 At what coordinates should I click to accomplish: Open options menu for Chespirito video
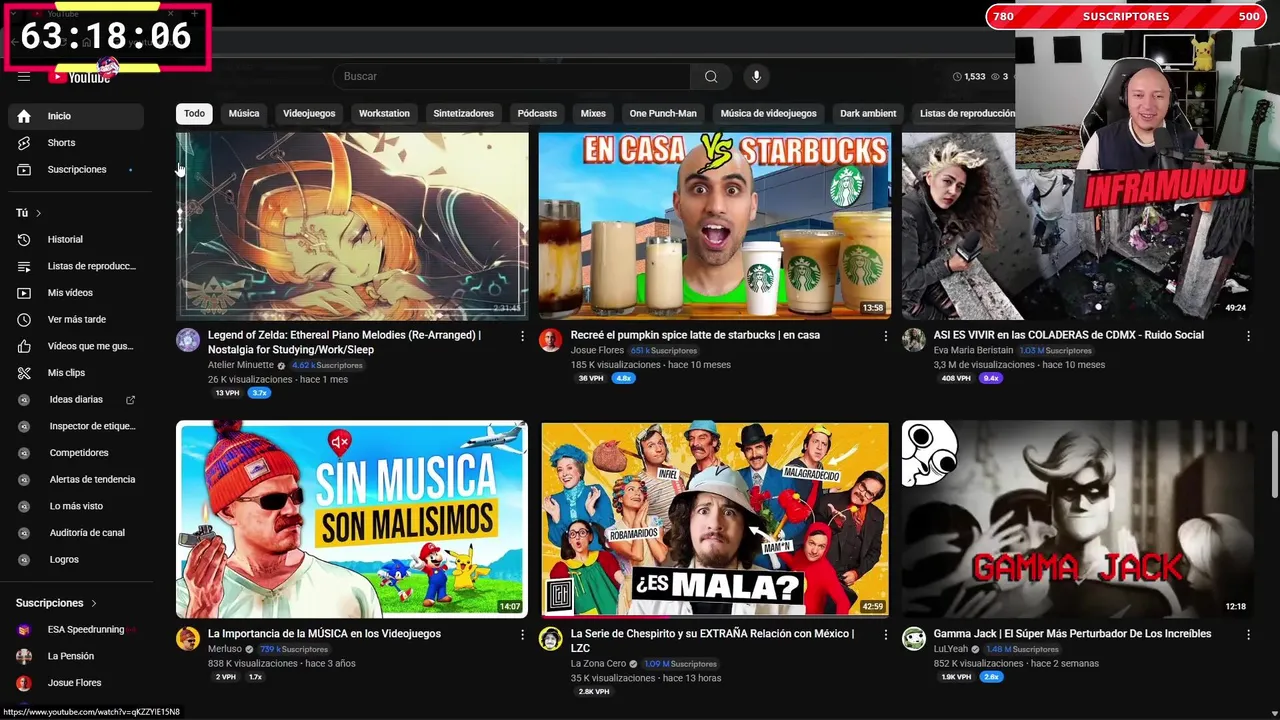[885, 635]
